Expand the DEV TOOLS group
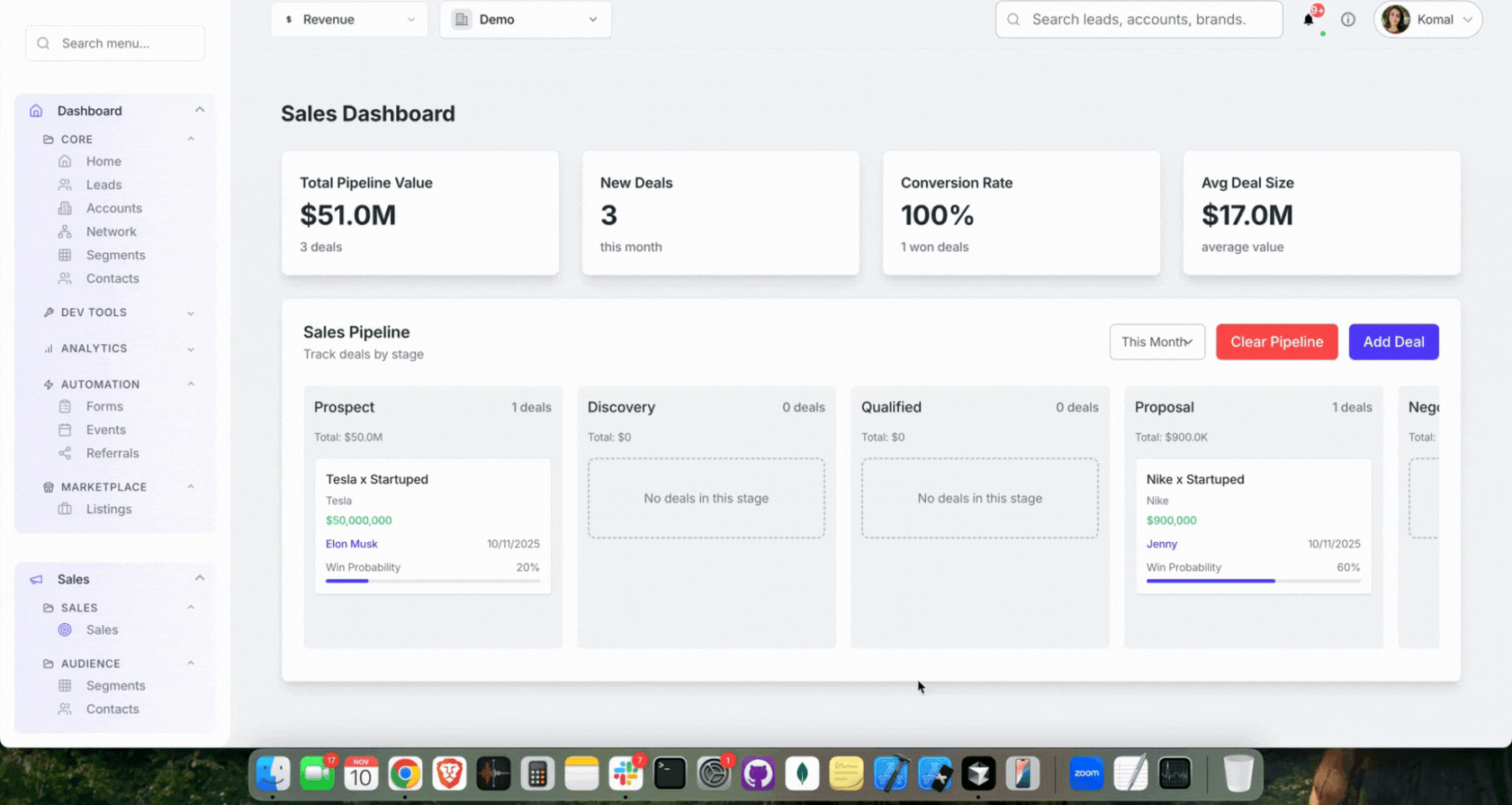This screenshot has width=1512, height=805. click(x=119, y=312)
